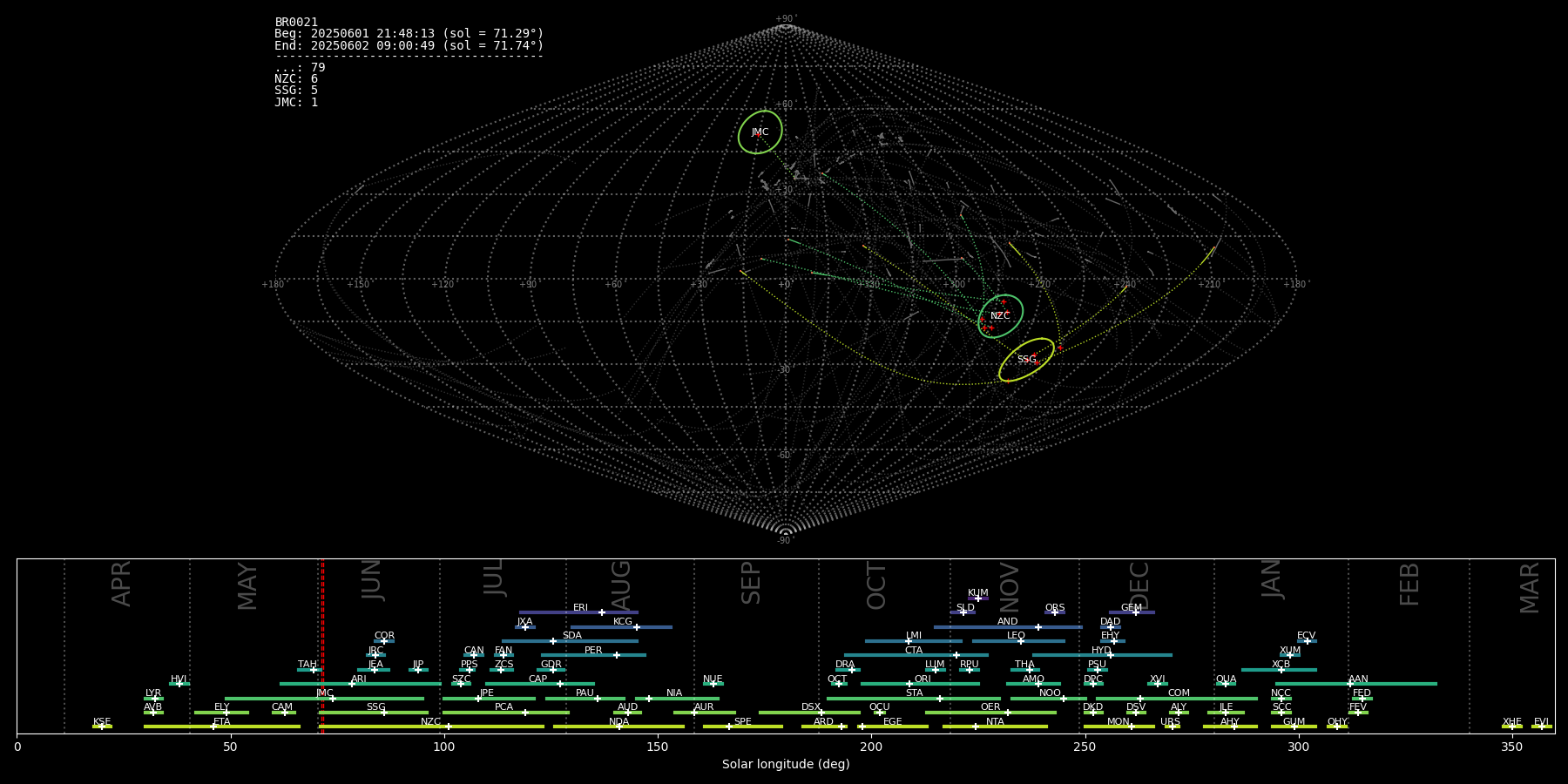Click the FEB month label on the timeline

coord(1409,584)
